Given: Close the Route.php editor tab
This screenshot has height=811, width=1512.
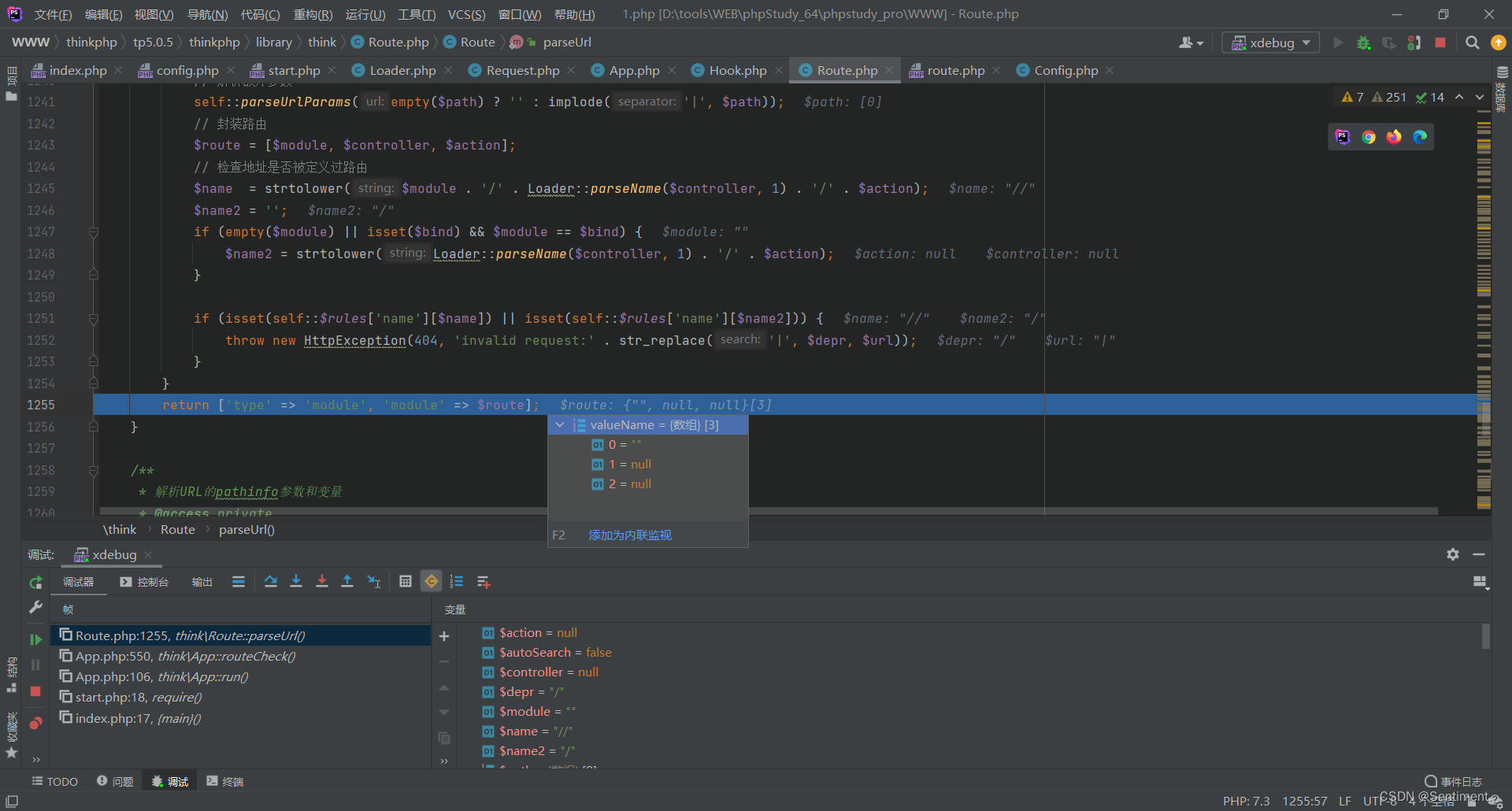Looking at the screenshot, I should 889,70.
